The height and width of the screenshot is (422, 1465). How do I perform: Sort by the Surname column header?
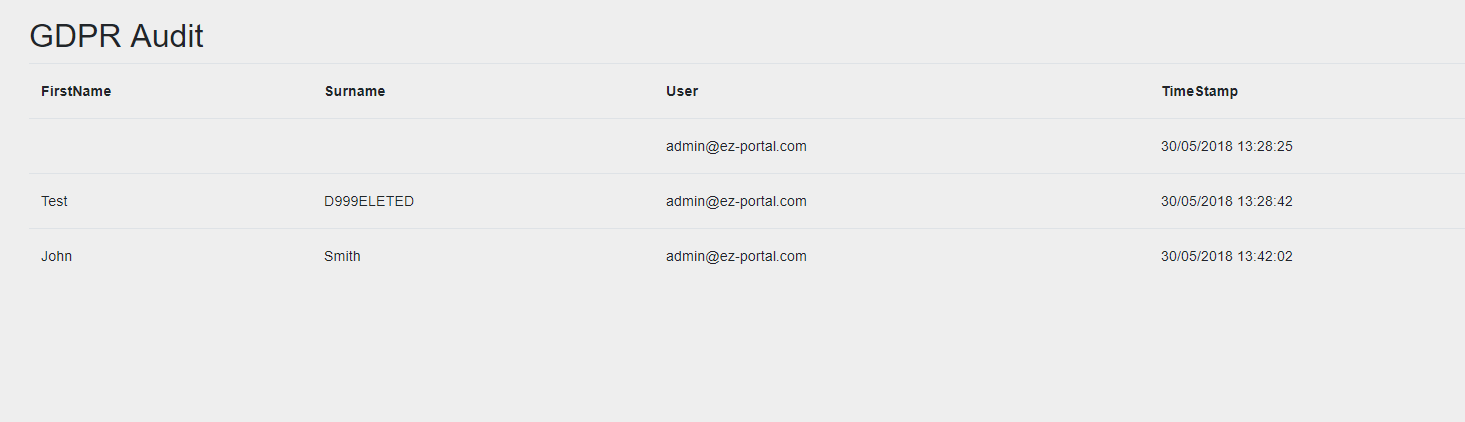click(x=354, y=91)
